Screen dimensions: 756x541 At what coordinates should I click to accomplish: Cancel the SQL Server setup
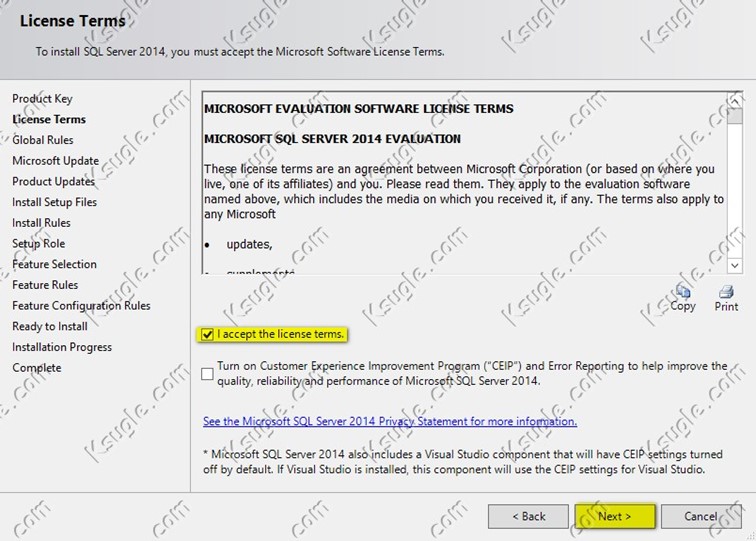[x=701, y=516]
